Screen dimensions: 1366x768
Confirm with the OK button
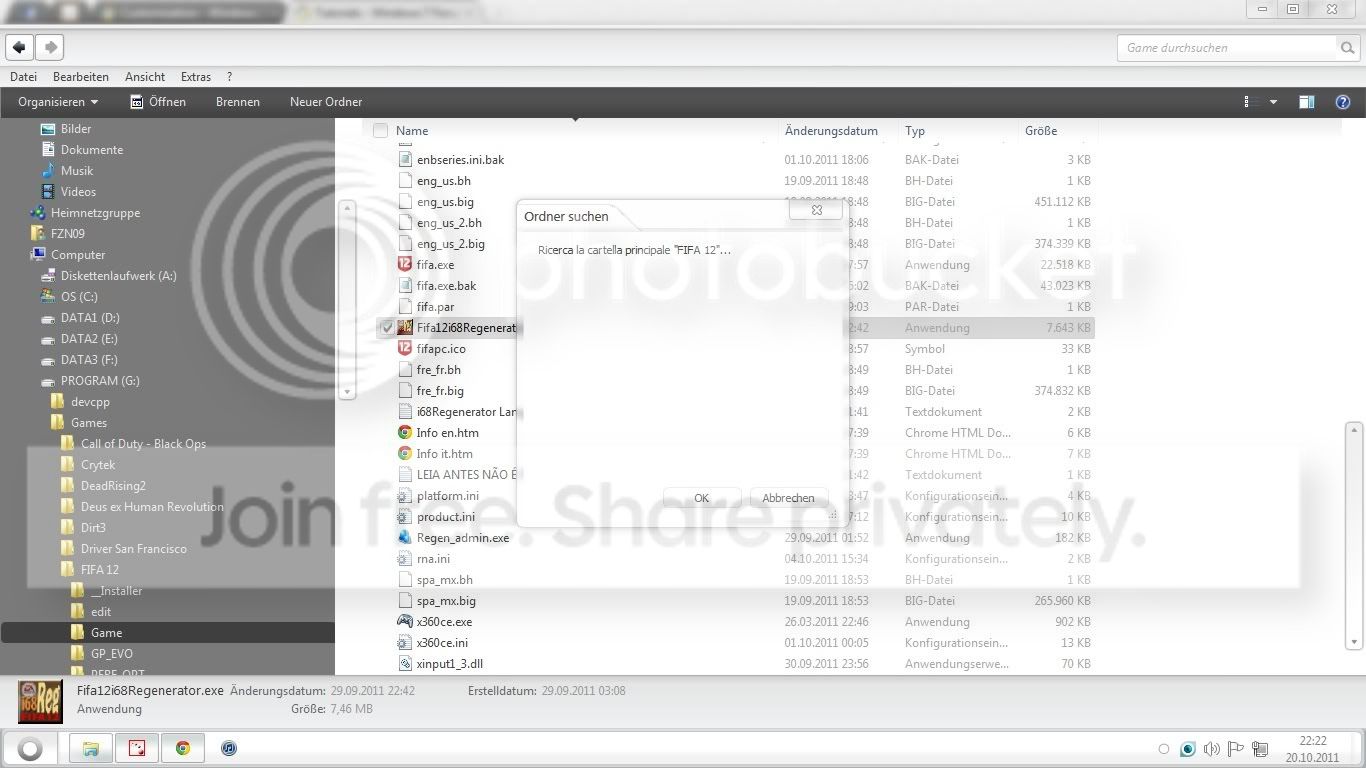click(x=702, y=498)
